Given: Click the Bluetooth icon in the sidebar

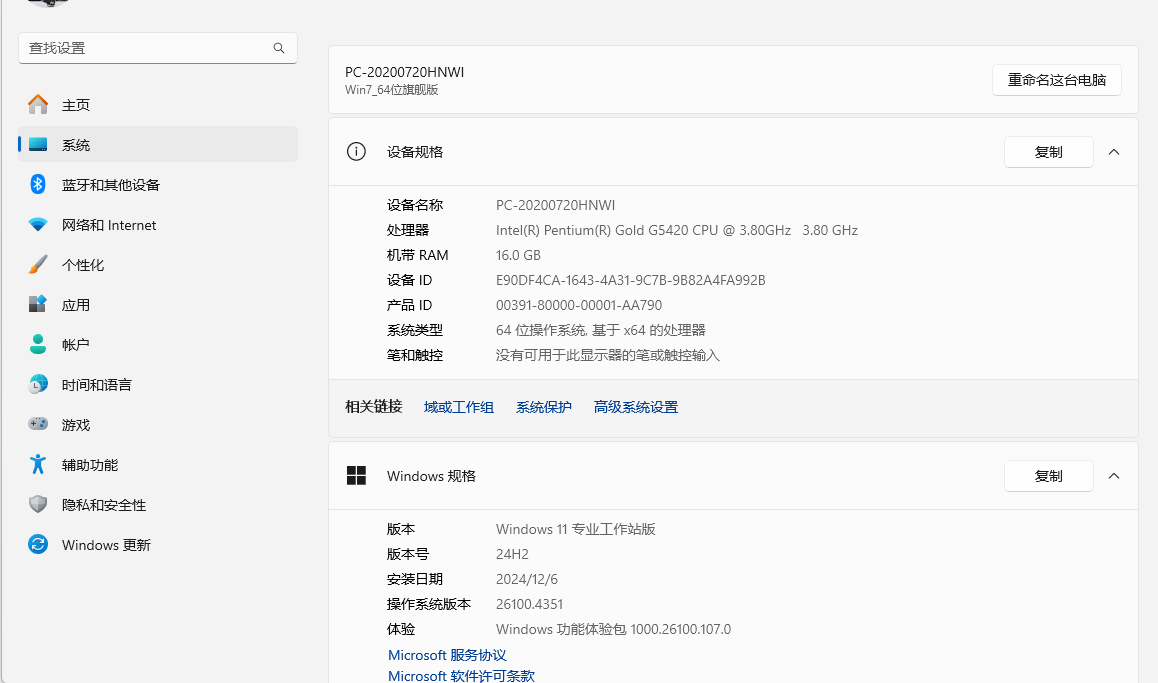Looking at the screenshot, I should (38, 184).
